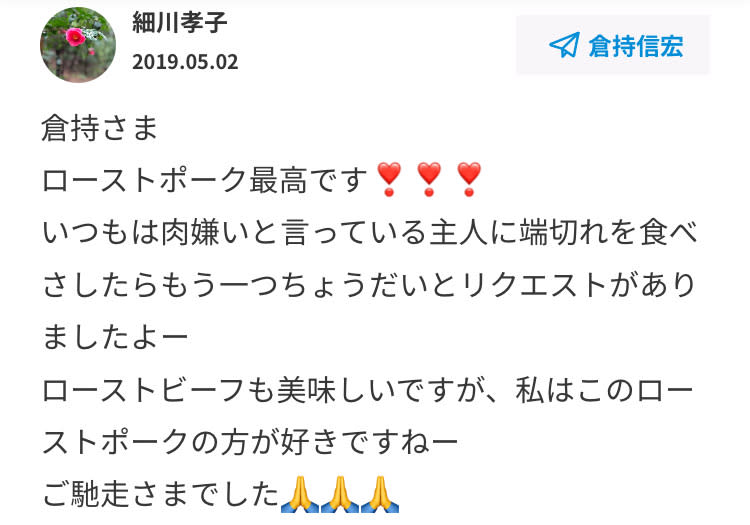Click the line starting ローストビーフも美味しい

pyautogui.click(x=368, y=390)
